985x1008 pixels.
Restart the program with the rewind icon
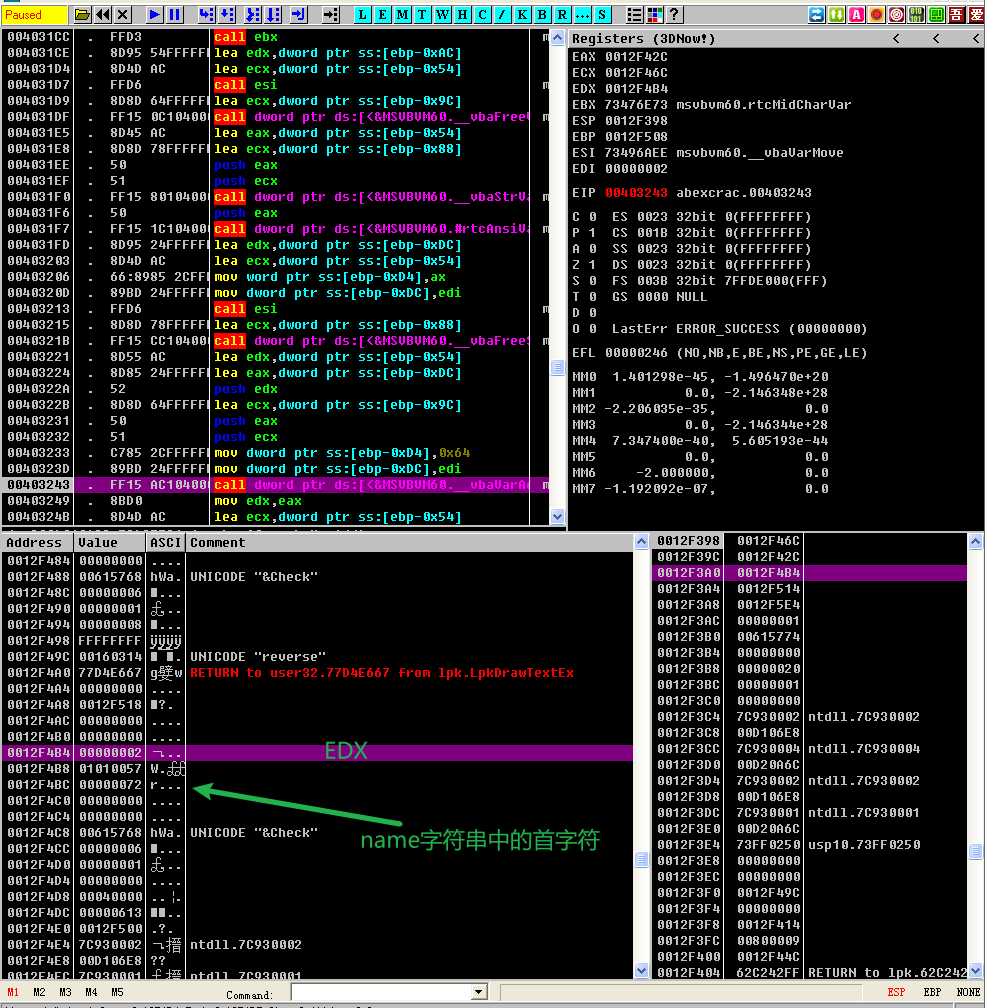(102, 14)
